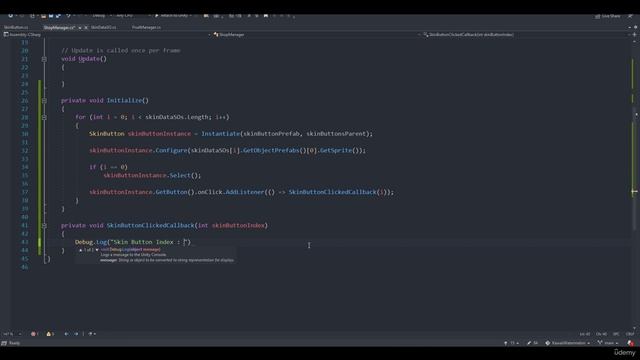Click the yellow warning count indicator
The image size is (640, 360).
(x=50, y=334)
